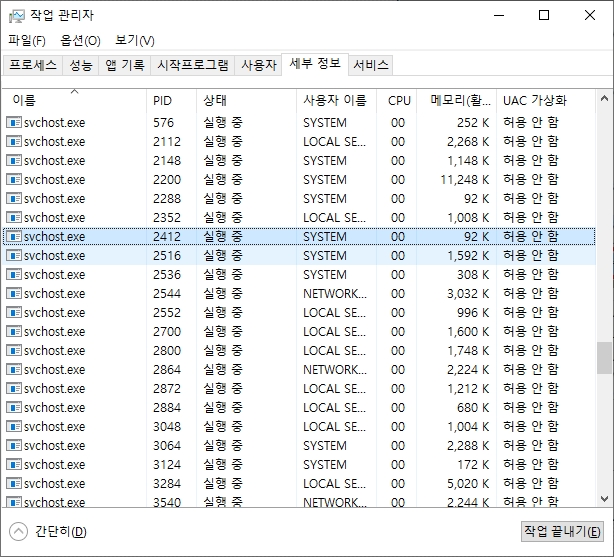The image size is (614, 557).
Task: Click the svchost.exe icon for PID 3064
Action: (x=14, y=445)
